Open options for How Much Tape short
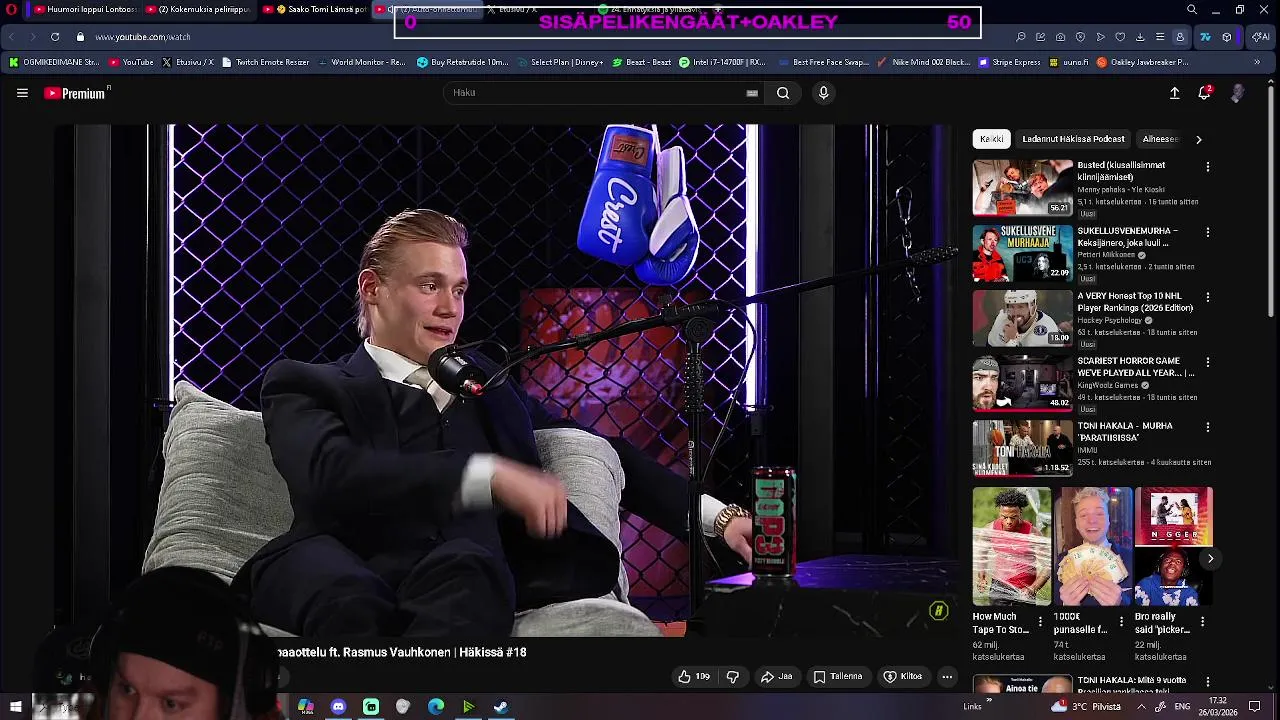1280x720 pixels. point(1040,621)
